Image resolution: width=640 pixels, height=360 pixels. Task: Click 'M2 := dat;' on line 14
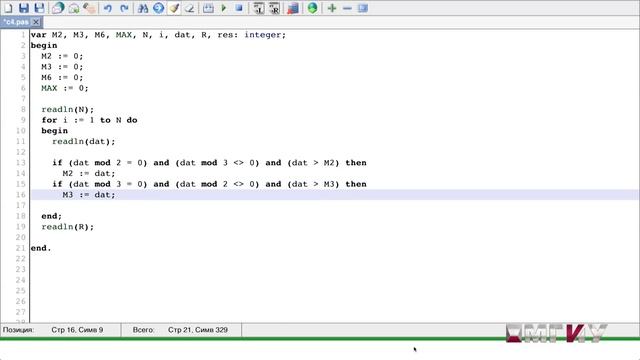[x=89, y=173]
